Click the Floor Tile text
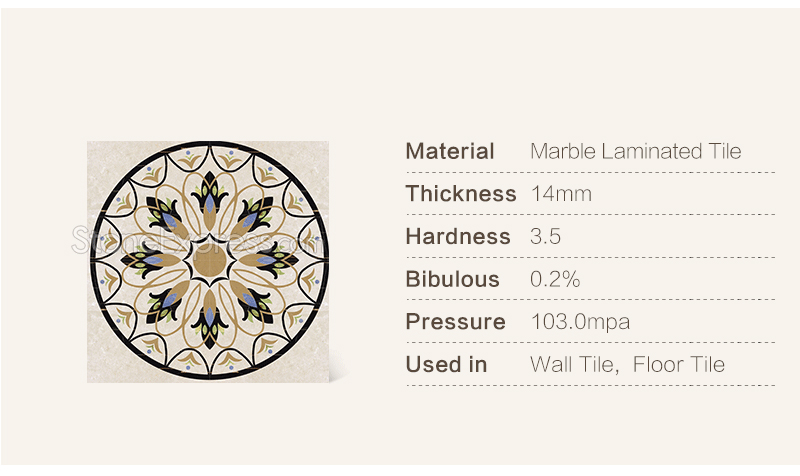Image resolution: width=800 pixels, height=476 pixels. pyautogui.click(x=679, y=365)
